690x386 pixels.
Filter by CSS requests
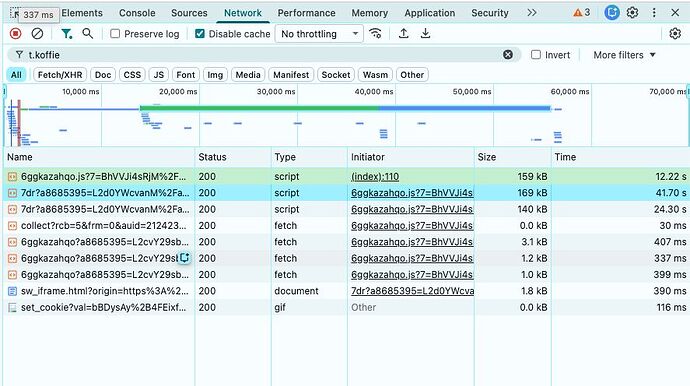coord(132,75)
